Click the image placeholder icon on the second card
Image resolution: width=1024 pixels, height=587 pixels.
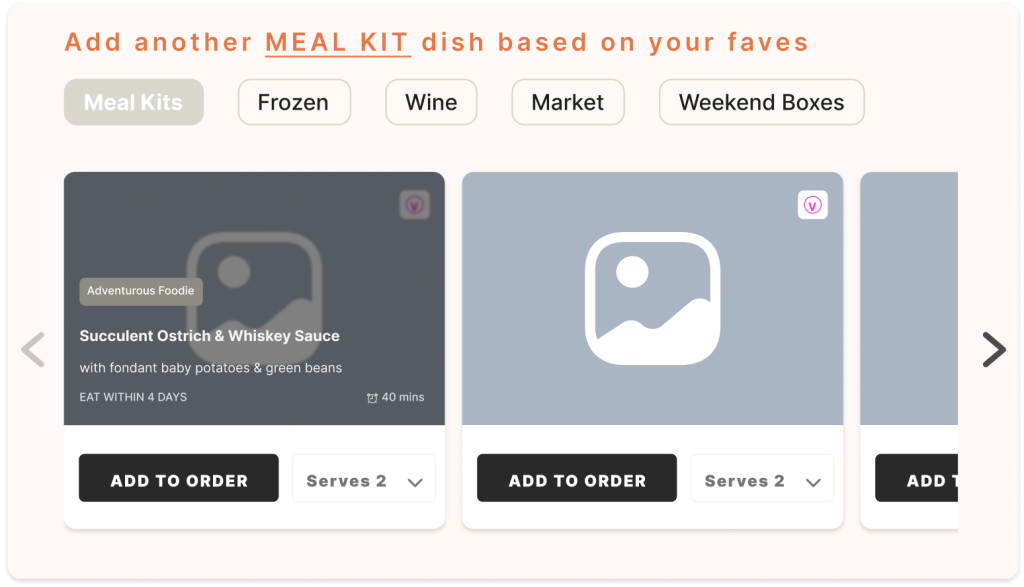tap(652, 298)
